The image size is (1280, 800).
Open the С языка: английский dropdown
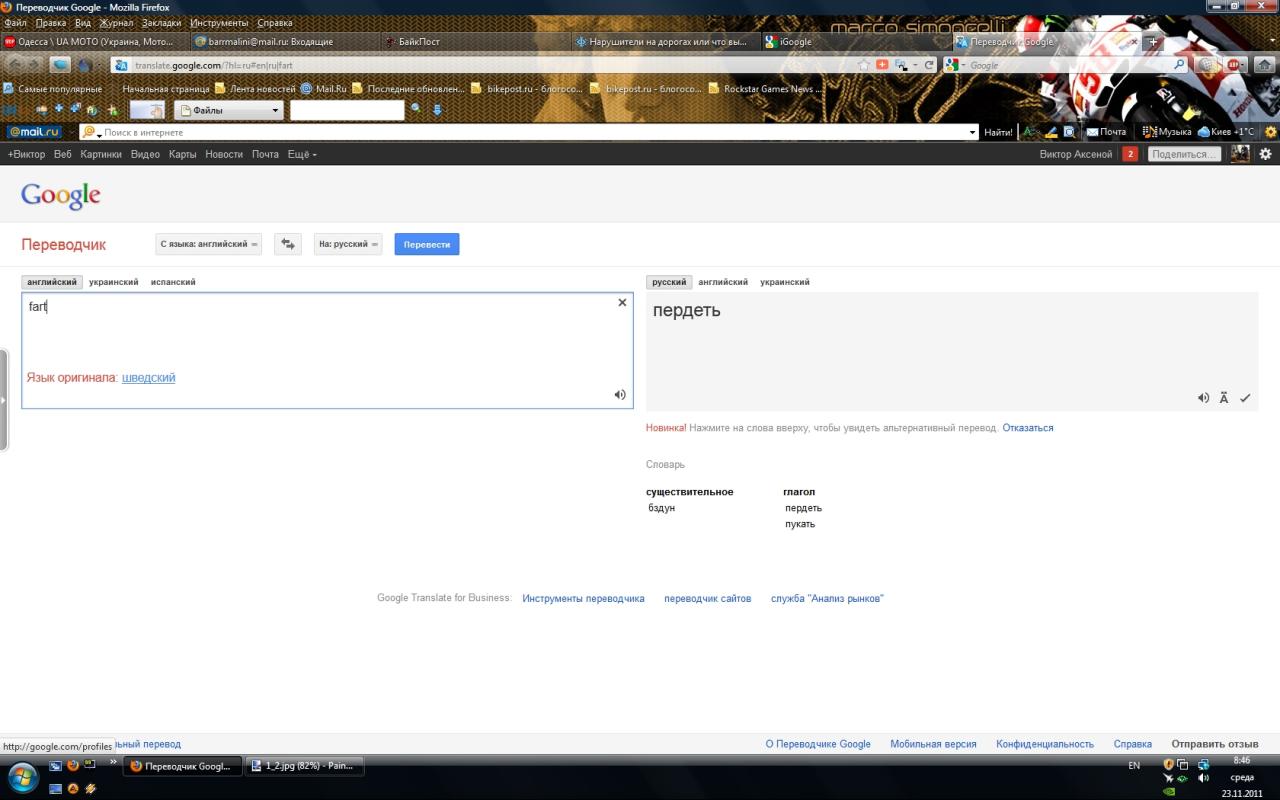pyautogui.click(x=208, y=244)
